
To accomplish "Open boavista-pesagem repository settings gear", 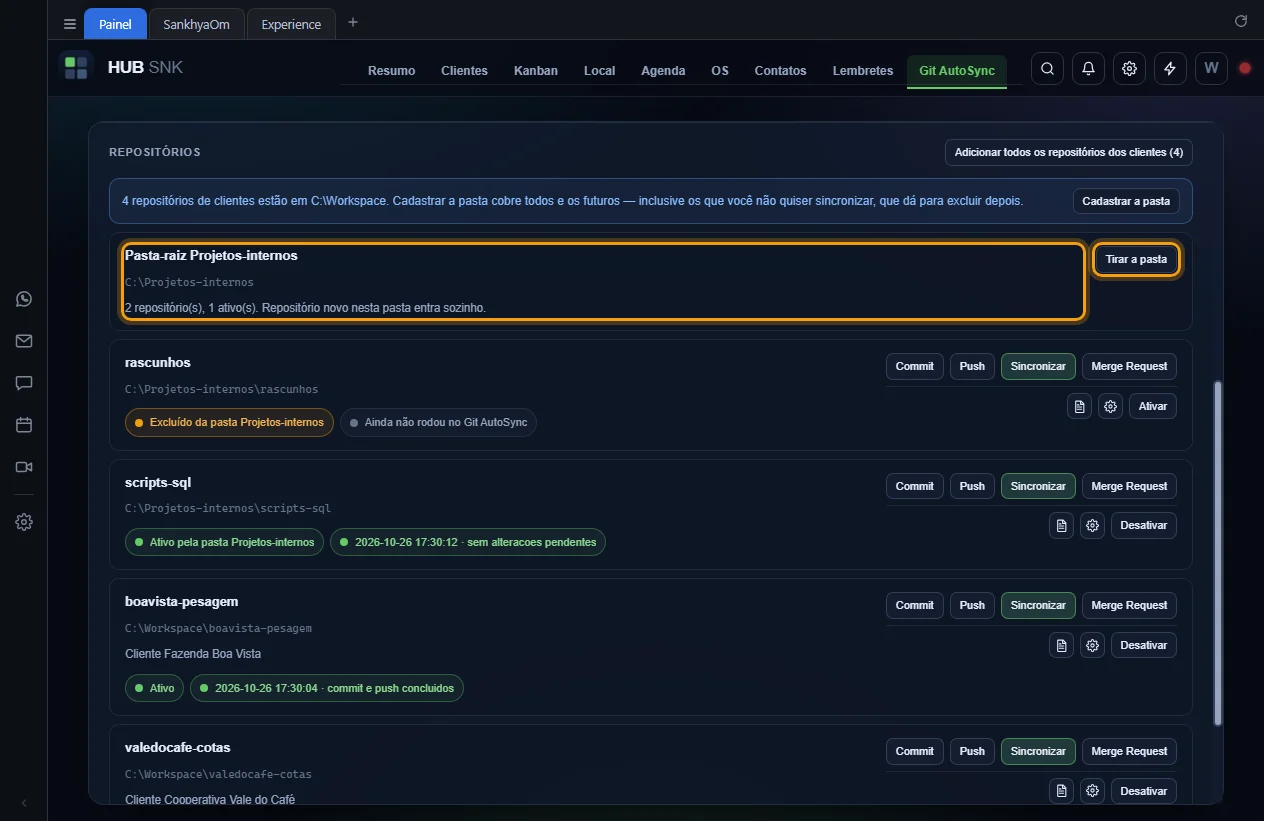I will pos(1093,645).
